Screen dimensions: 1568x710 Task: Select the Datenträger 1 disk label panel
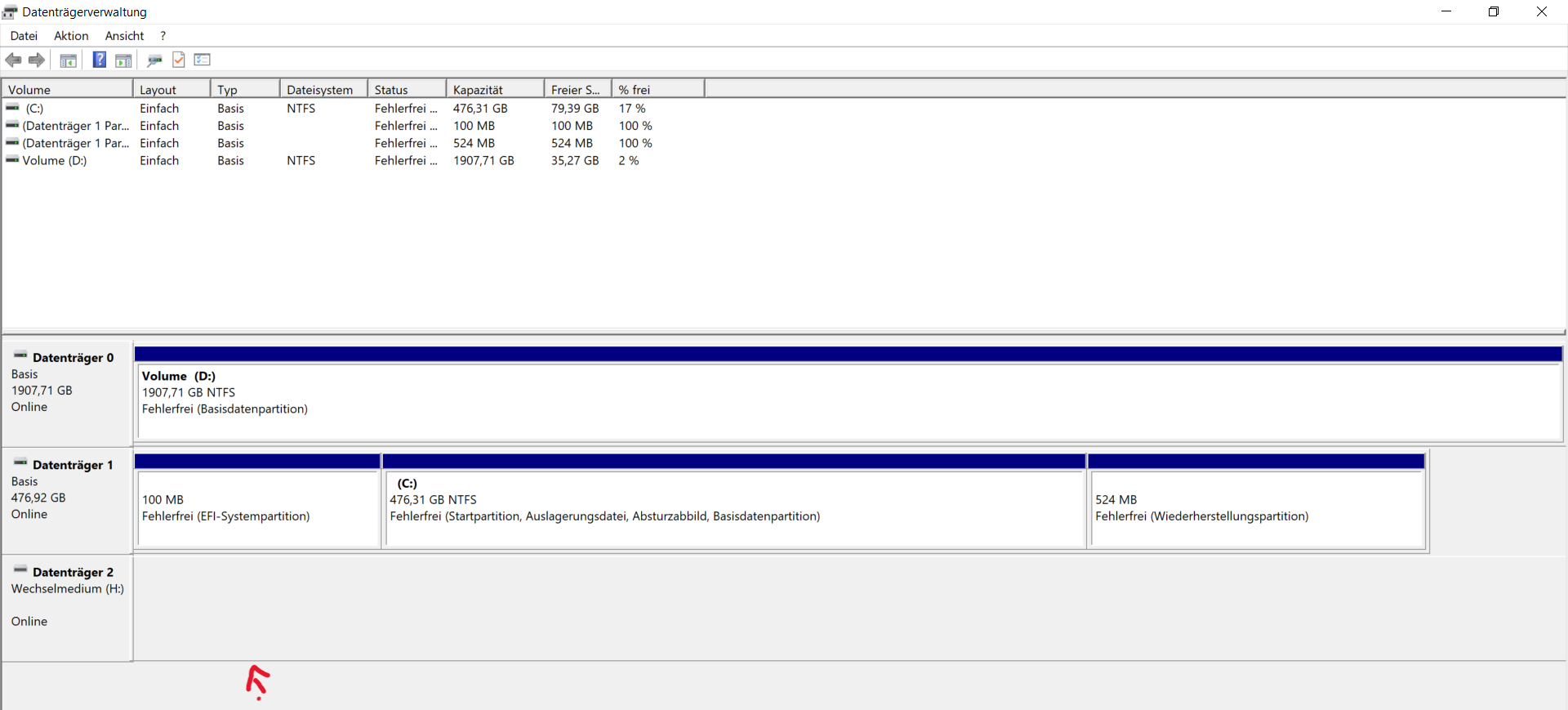(x=67, y=500)
